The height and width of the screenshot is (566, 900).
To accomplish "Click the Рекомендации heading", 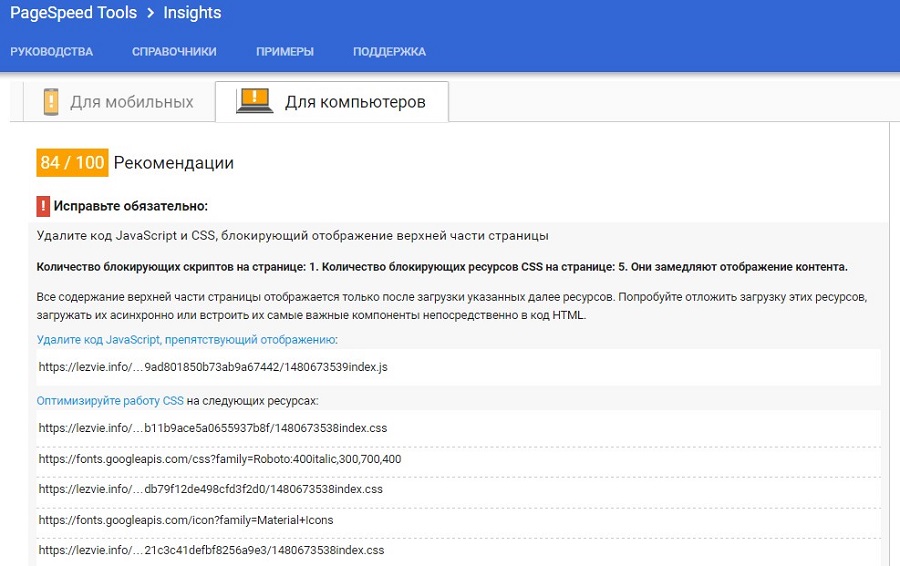I will tap(173, 163).
